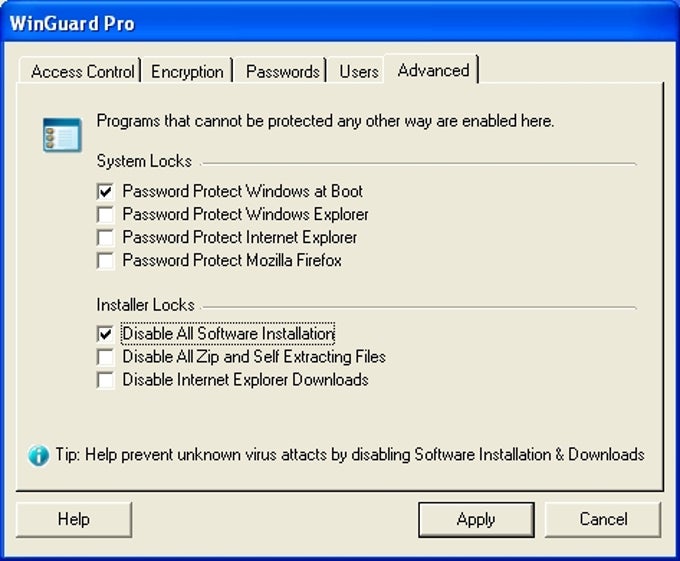Screen dimensions: 680x561
Task: Enable Disable All Zip and Self Extracting Files
Action: (x=105, y=357)
